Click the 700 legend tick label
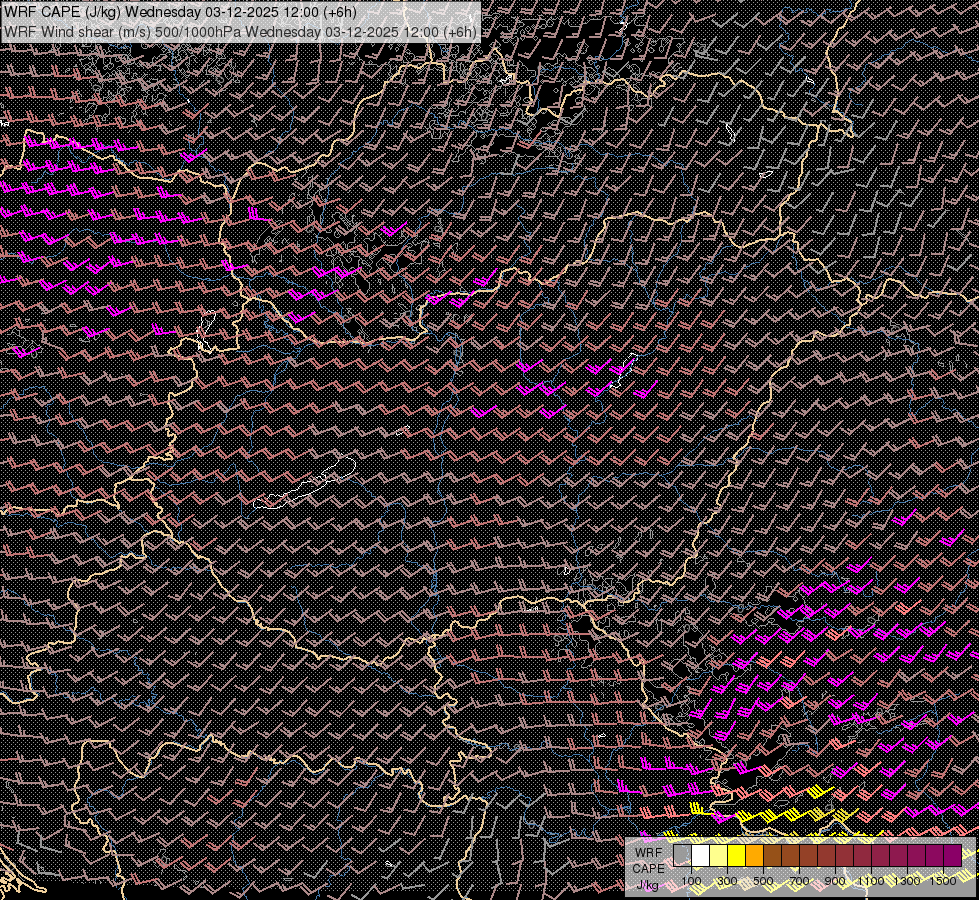 (x=799, y=881)
